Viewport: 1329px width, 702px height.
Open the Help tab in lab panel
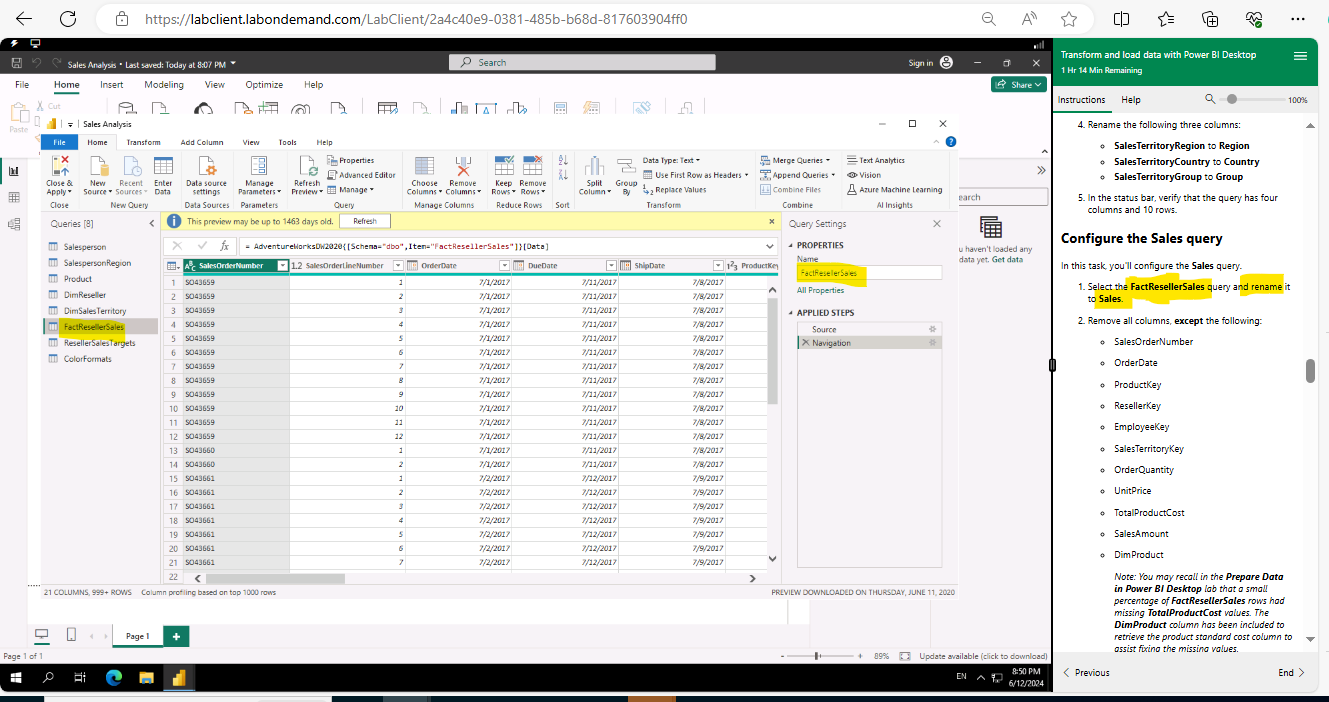[1131, 100]
